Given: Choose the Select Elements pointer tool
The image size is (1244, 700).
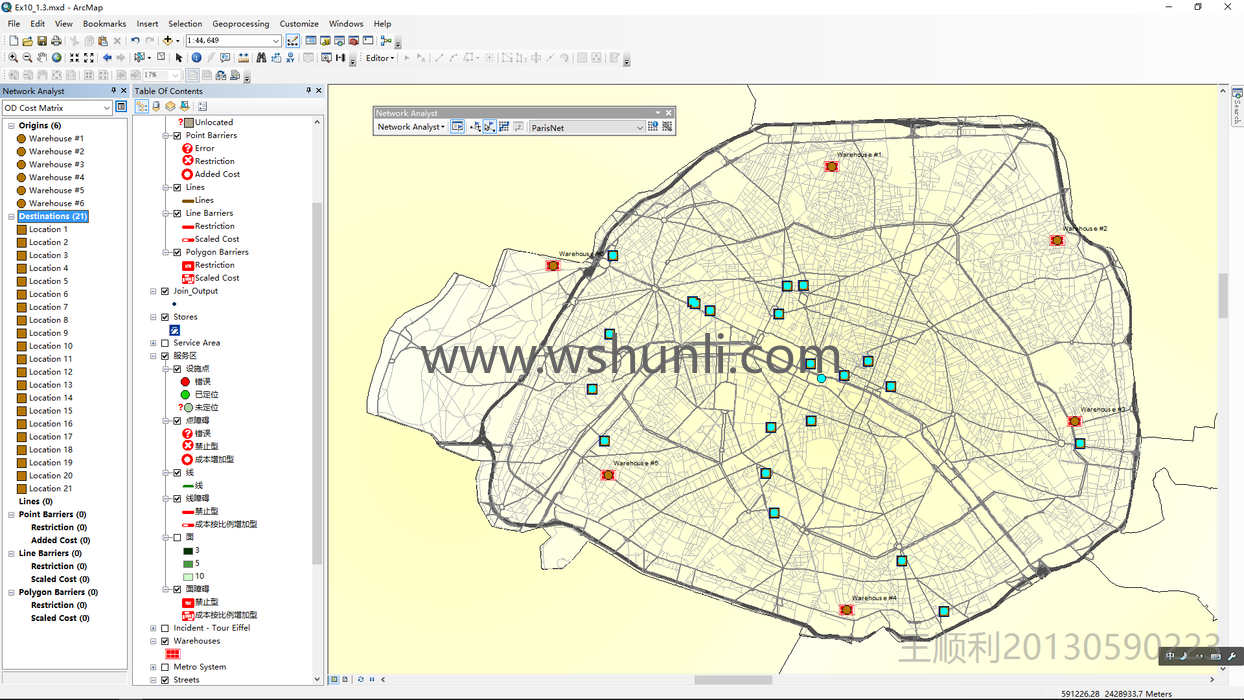Looking at the screenshot, I should (179, 58).
